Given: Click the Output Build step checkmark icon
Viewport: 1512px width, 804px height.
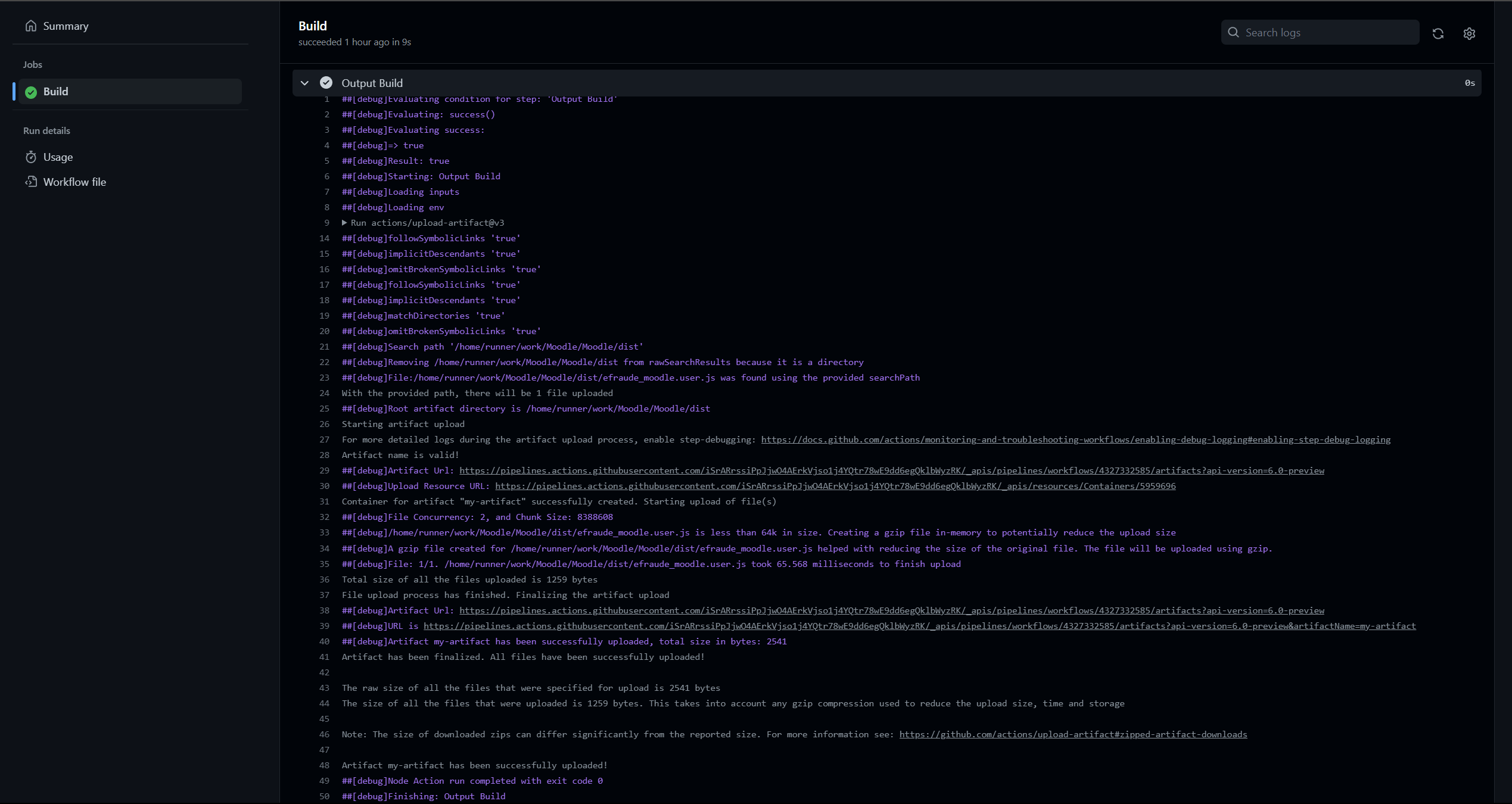Looking at the screenshot, I should [326, 83].
